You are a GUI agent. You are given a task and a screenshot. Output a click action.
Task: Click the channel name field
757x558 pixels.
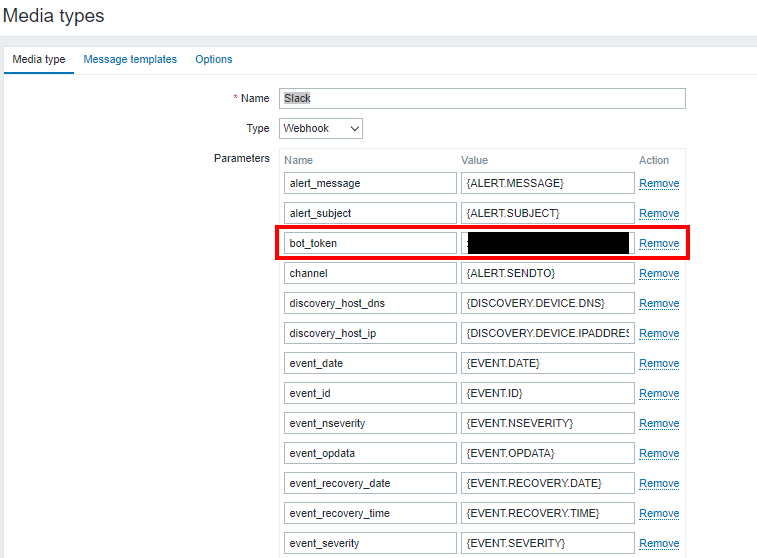[370, 273]
